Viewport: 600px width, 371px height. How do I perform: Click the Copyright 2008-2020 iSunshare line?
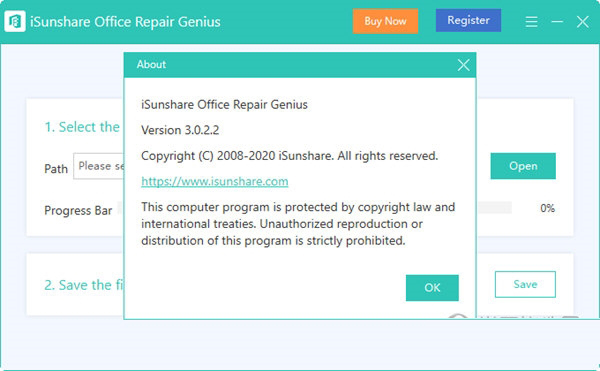click(289, 156)
